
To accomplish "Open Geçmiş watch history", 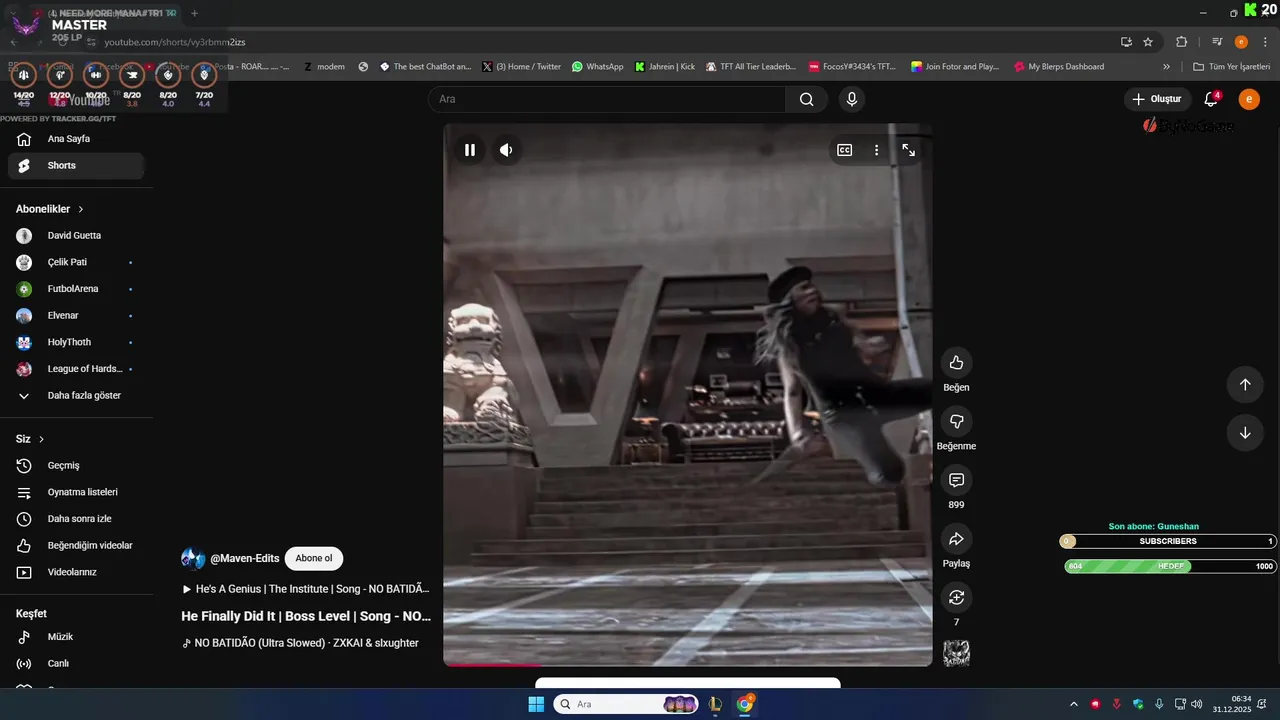I will 76,466.
